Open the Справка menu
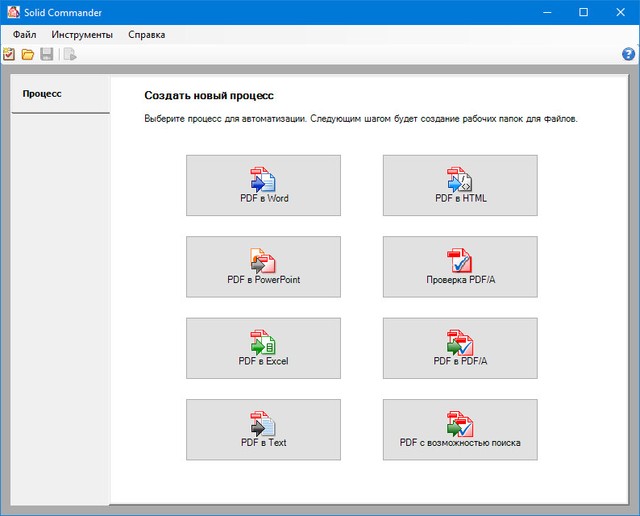Screen dimensions: 640x516 (x=147, y=34)
